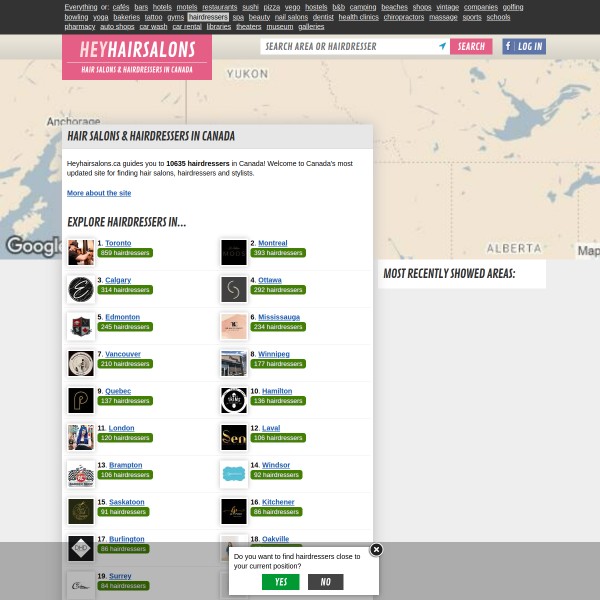Open the Calgary link
The height and width of the screenshot is (600, 600).
point(118,280)
